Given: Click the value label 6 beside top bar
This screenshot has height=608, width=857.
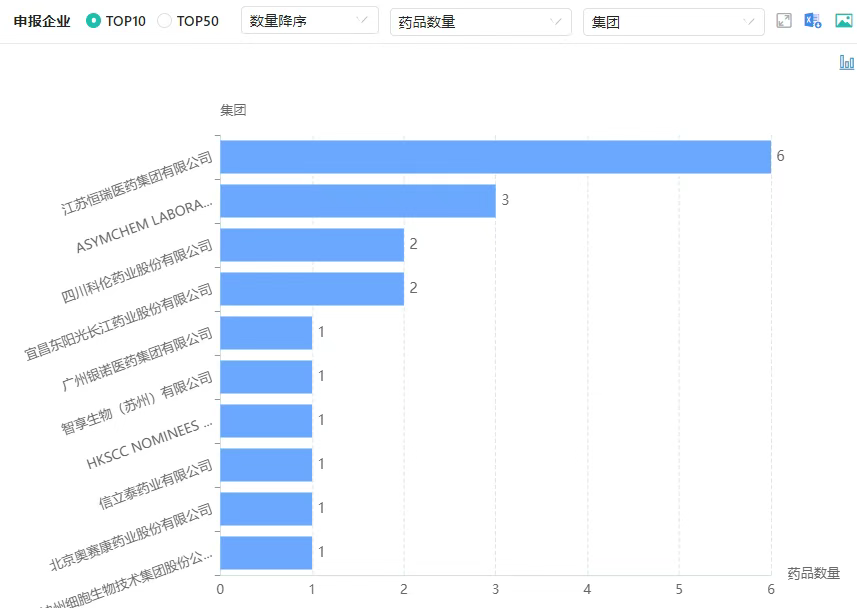Looking at the screenshot, I should click(780, 156).
